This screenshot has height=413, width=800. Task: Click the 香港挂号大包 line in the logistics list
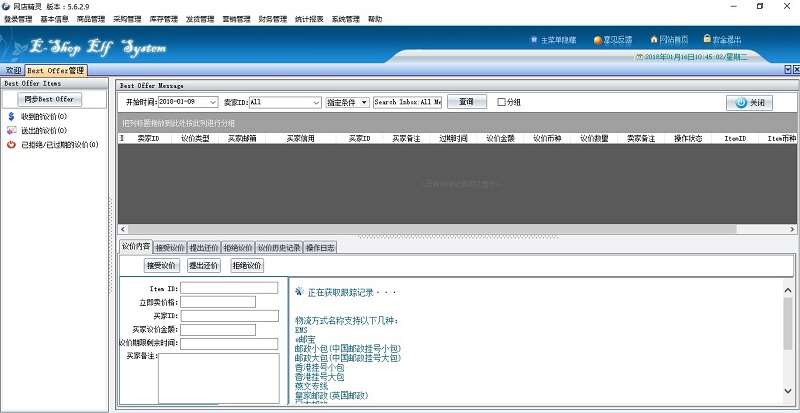pyautogui.click(x=319, y=377)
